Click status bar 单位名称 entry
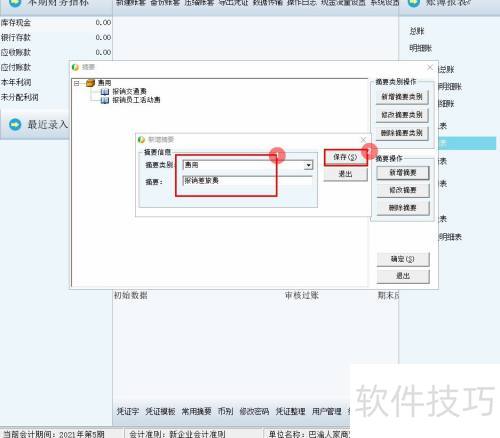 pyautogui.click(x=309, y=434)
